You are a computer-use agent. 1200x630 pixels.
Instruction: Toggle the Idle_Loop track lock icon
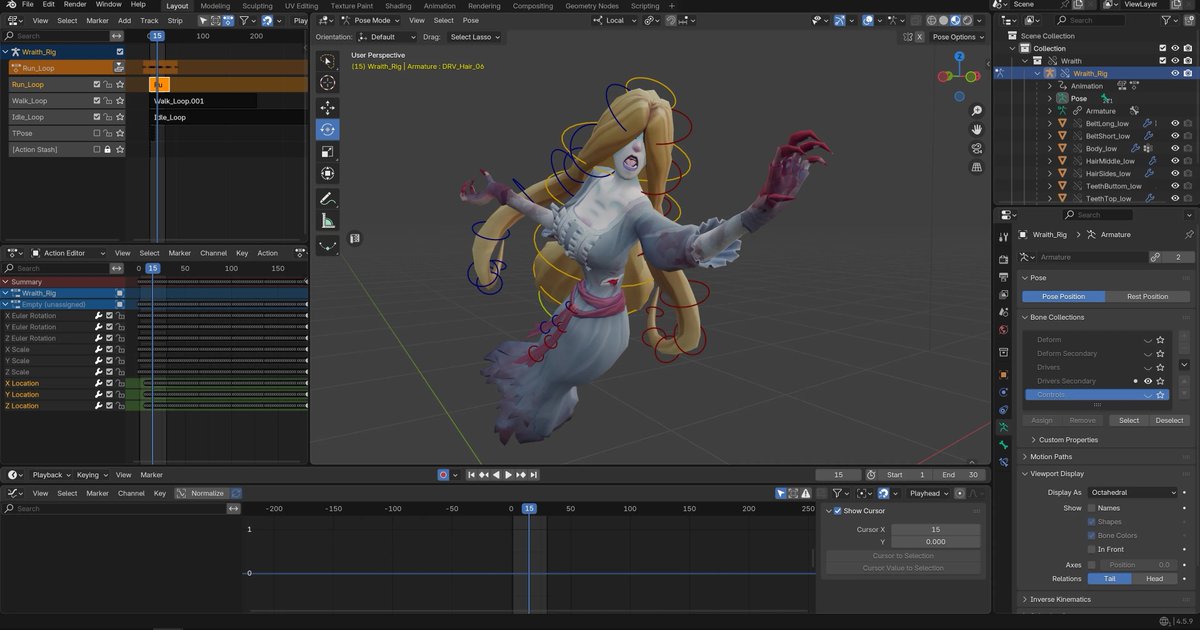[x=108, y=117]
